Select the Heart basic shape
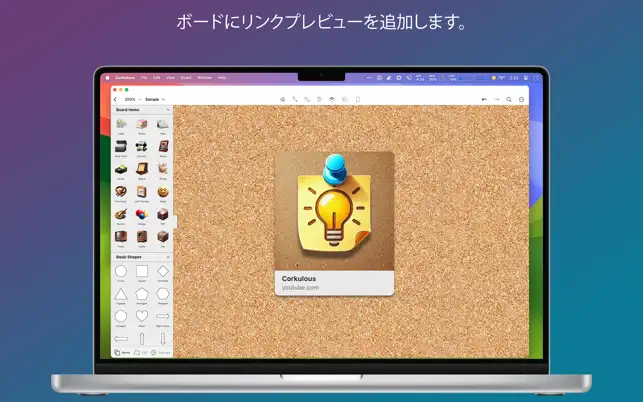The image size is (643, 402). [x=142, y=316]
